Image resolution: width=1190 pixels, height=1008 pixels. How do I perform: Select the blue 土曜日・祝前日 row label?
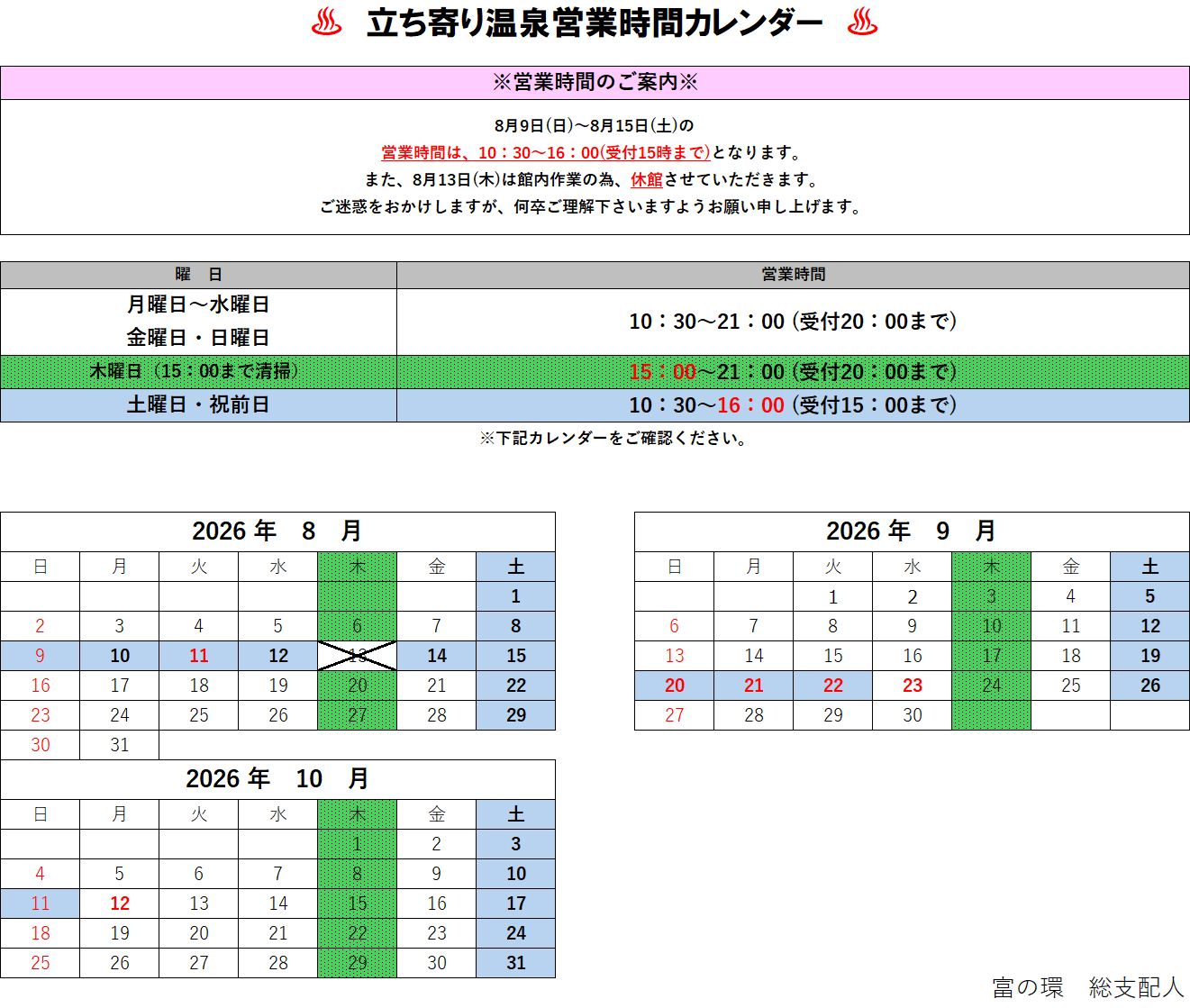pos(198,404)
